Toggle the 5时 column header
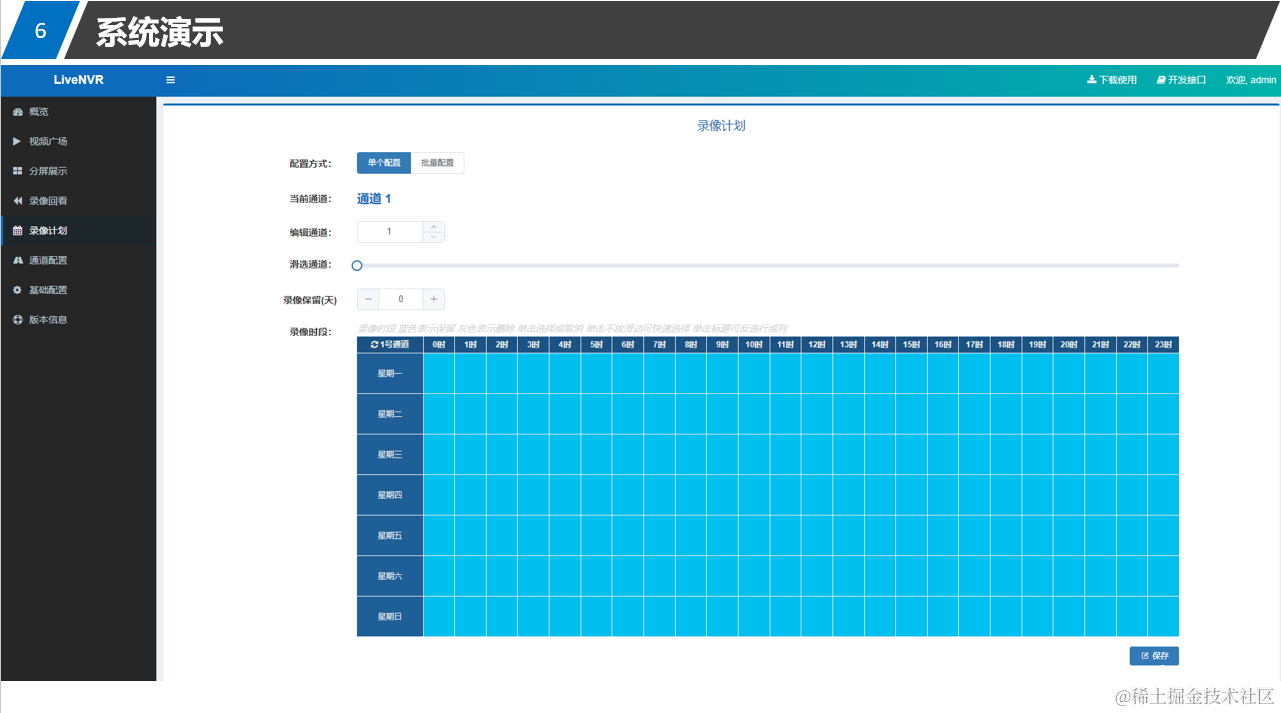 (x=596, y=344)
